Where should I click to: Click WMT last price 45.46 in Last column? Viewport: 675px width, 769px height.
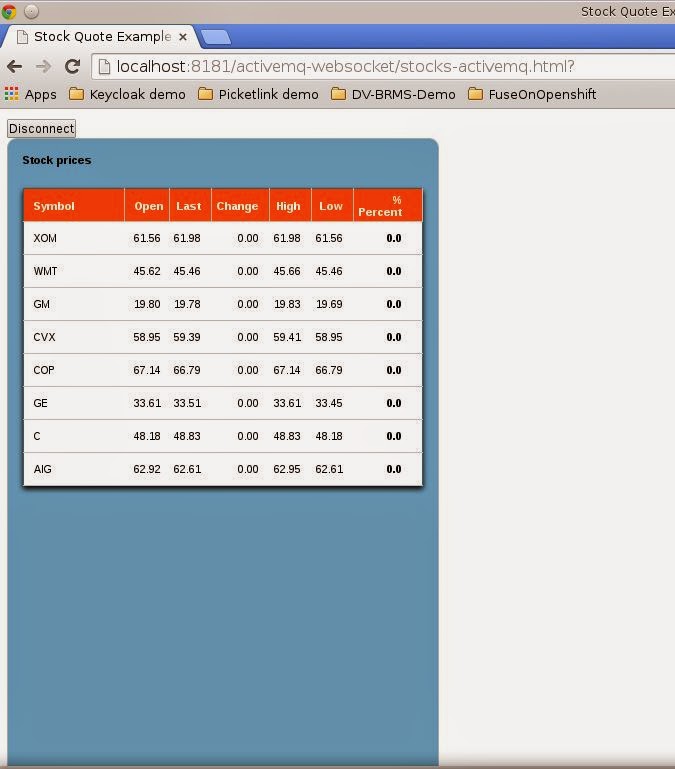[187, 271]
